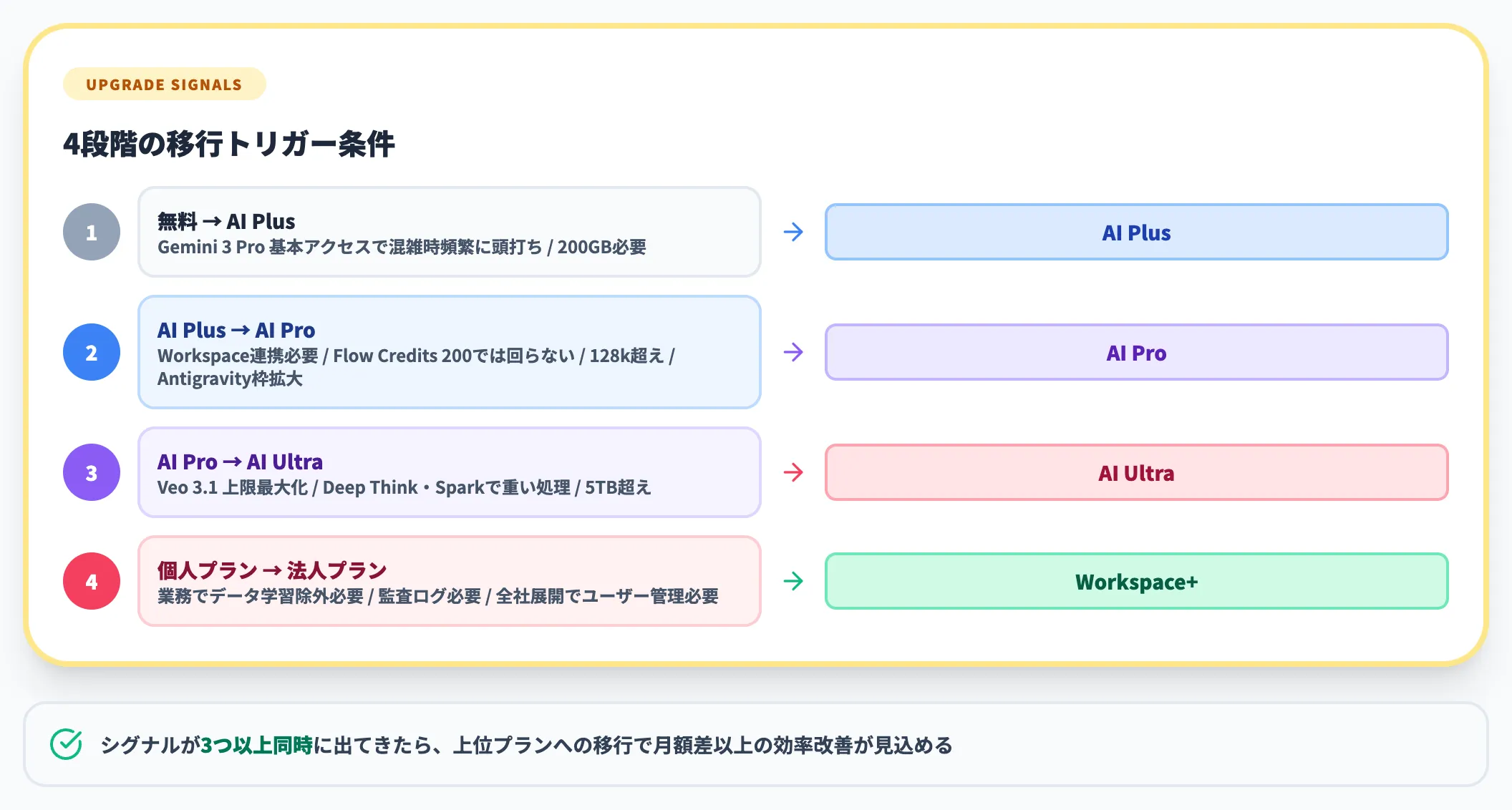Click the text Antigravity枠拡大
This screenshot has height=810, width=1512.
tap(230, 379)
